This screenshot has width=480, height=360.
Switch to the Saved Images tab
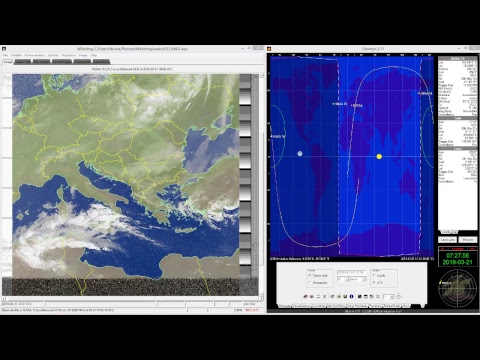tap(62, 62)
